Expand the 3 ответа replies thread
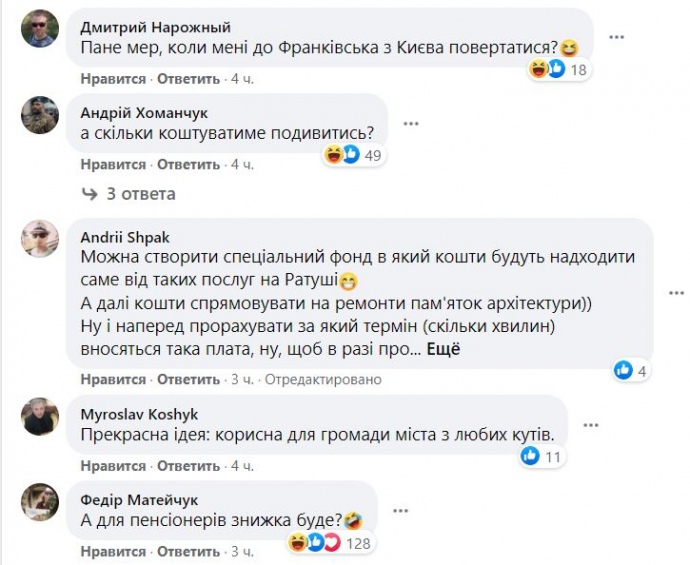The image size is (690, 565). click(x=129, y=193)
